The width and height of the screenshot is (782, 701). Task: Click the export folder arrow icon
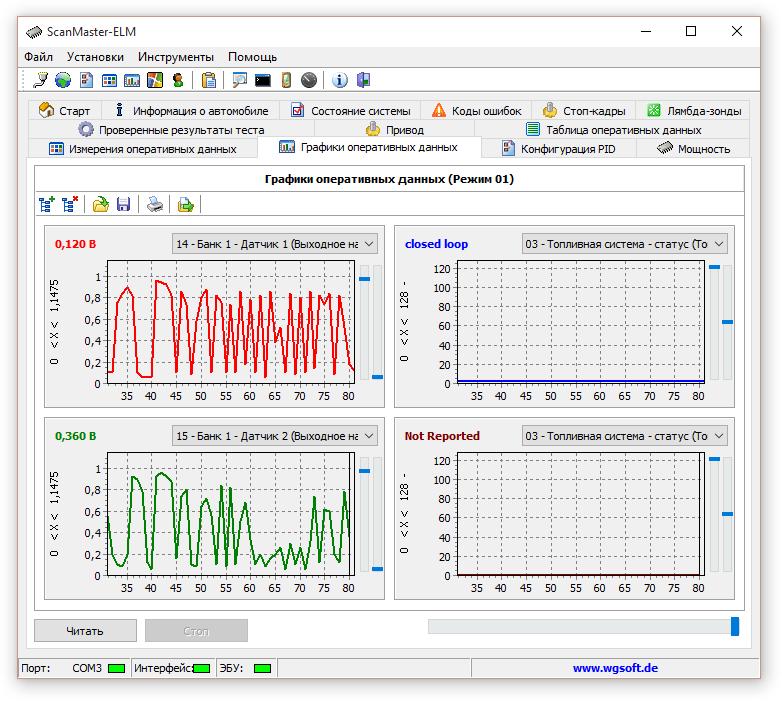click(x=186, y=205)
